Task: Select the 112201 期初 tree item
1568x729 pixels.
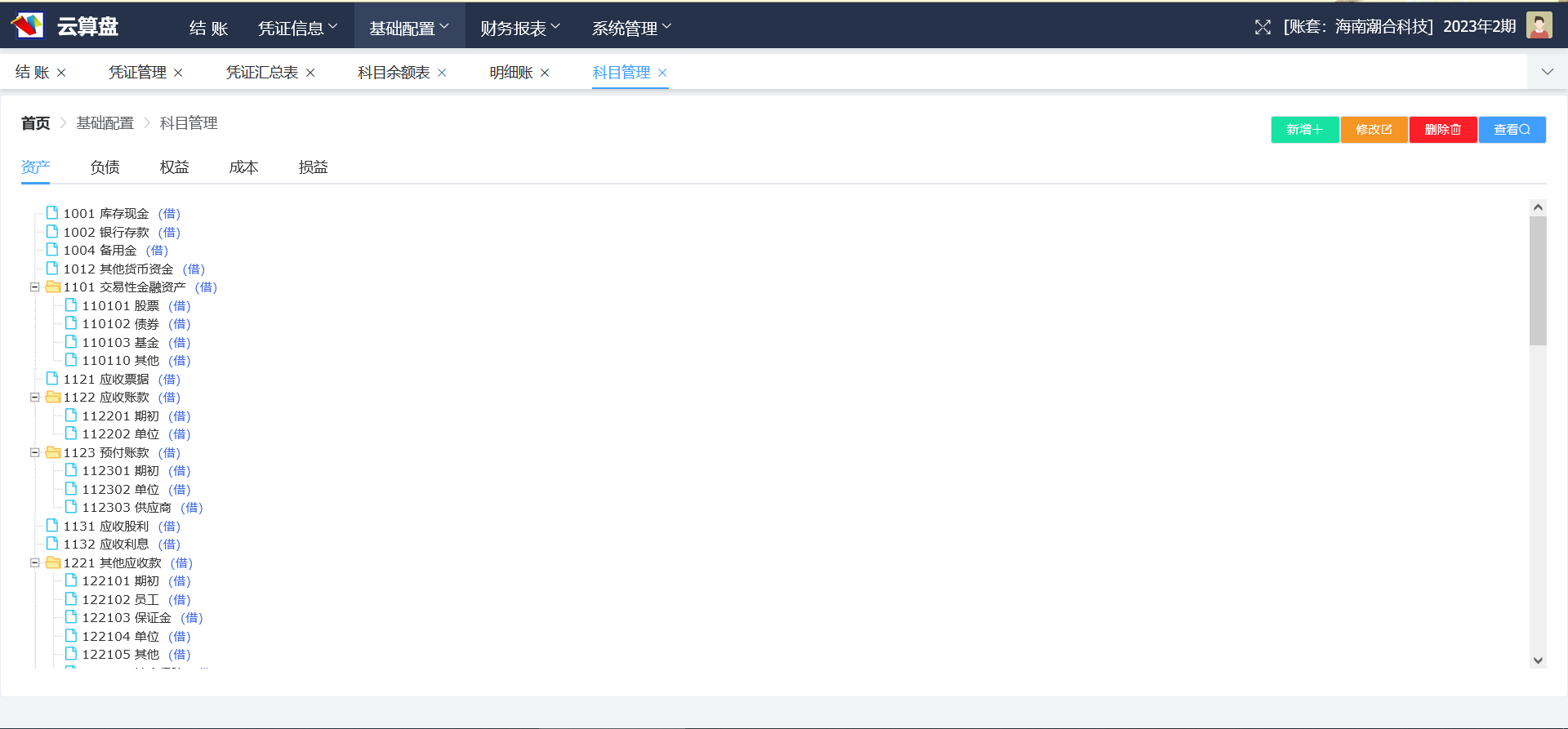Action: (x=136, y=416)
